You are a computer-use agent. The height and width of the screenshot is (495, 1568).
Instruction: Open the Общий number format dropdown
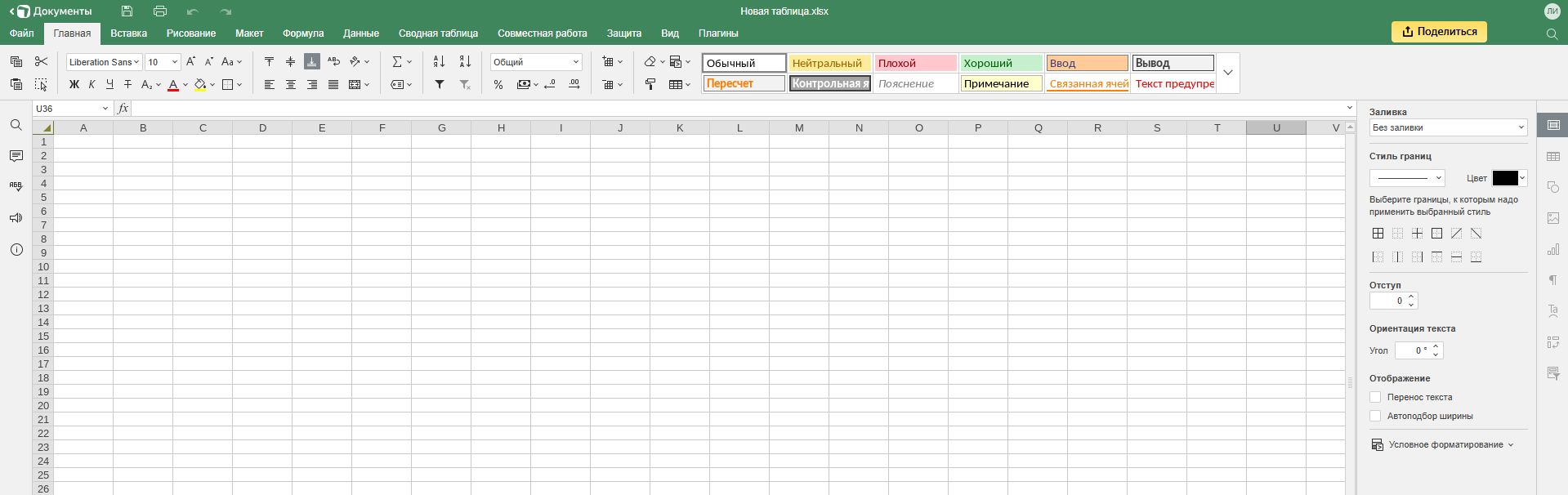click(x=536, y=62)
